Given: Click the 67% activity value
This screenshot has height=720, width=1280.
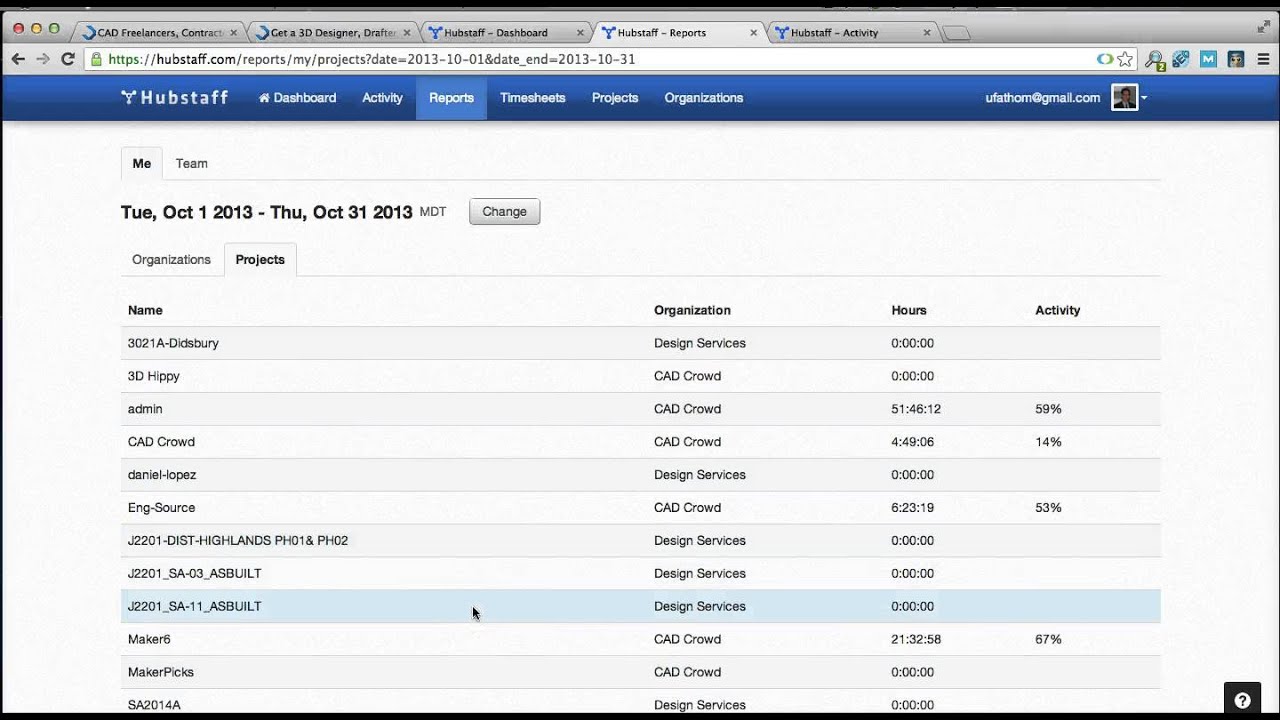Looking at the screenshot, I should coord(1048,639).
